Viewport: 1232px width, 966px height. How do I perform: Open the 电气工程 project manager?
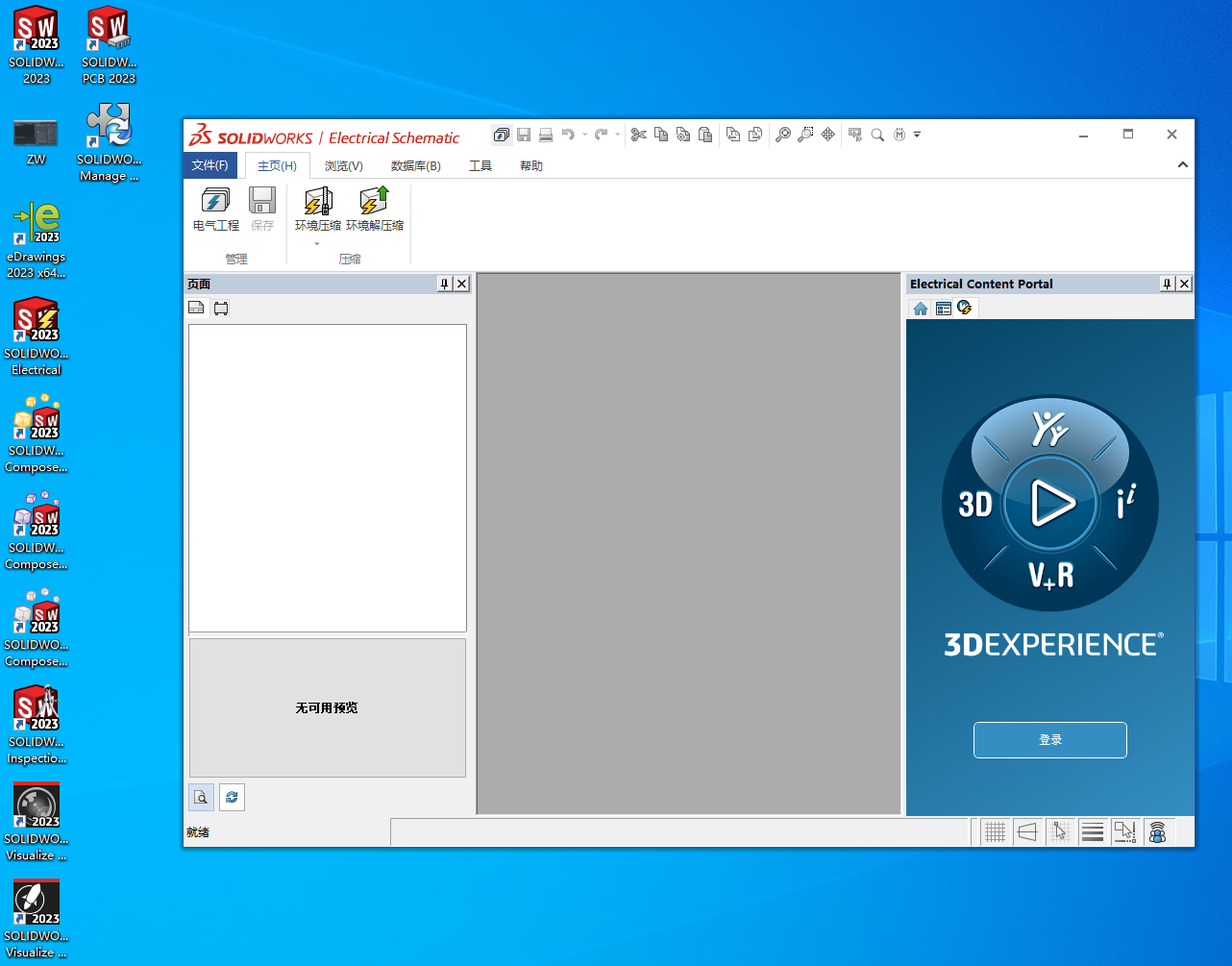(x=215, y=210)
